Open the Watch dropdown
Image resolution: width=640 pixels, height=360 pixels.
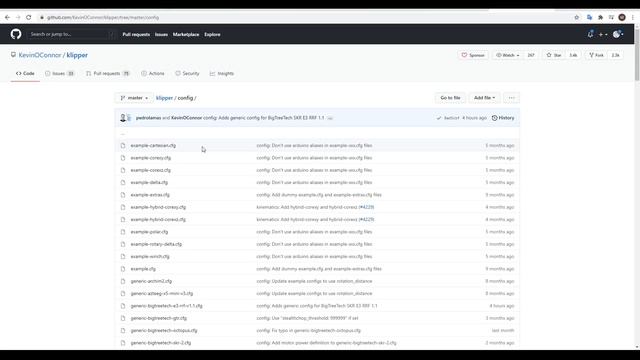tap(508, 55)
